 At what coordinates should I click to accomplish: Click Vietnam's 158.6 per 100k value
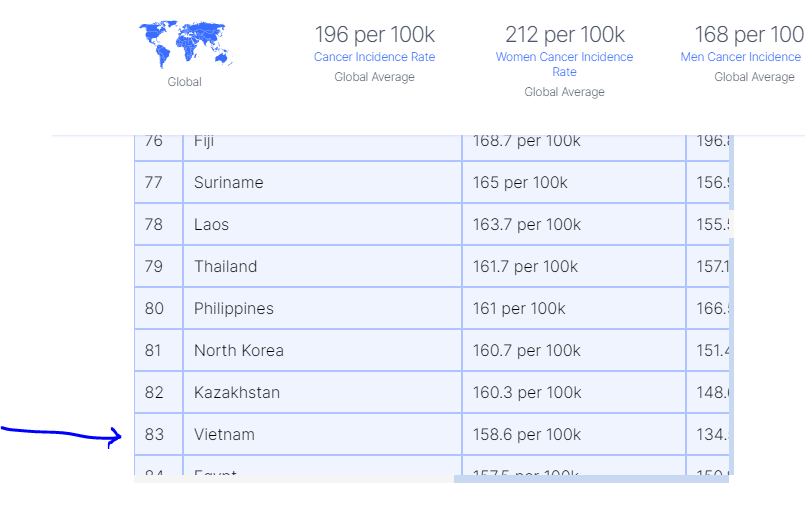coord(526,434)
